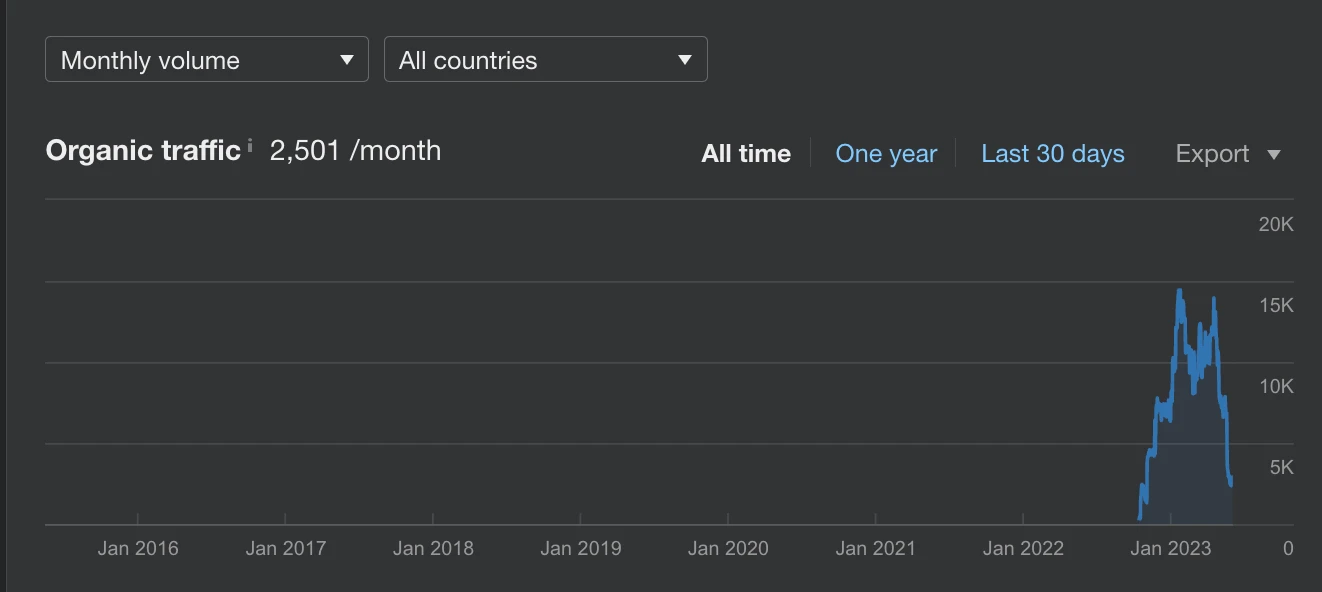Click the triangle arrow next to Export
The height and width of the screenshot is (592, 1322).
click(1274, 154)
